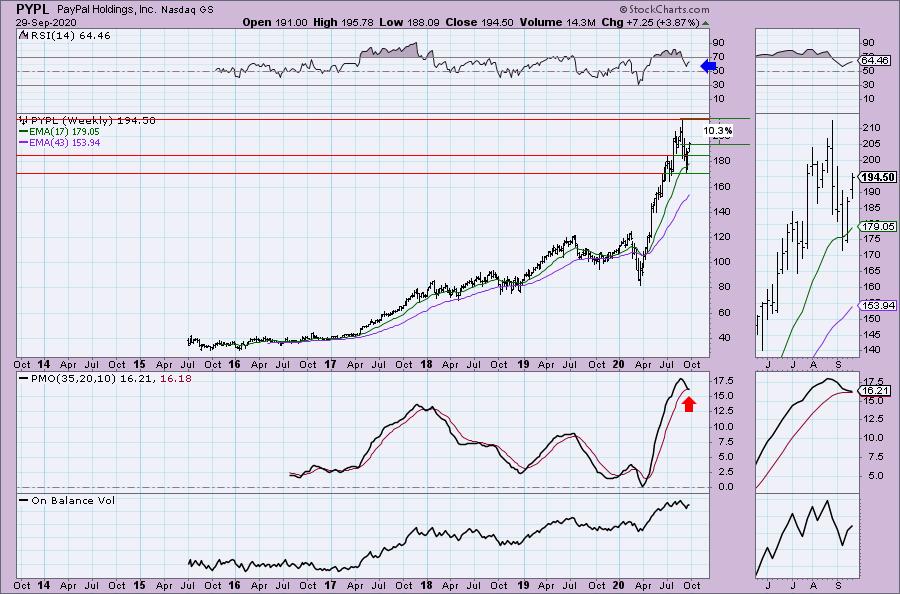Select the Close 194.50 value
Image resolution: width=900 pixels, height=594 pixels.
click(478, 22)
